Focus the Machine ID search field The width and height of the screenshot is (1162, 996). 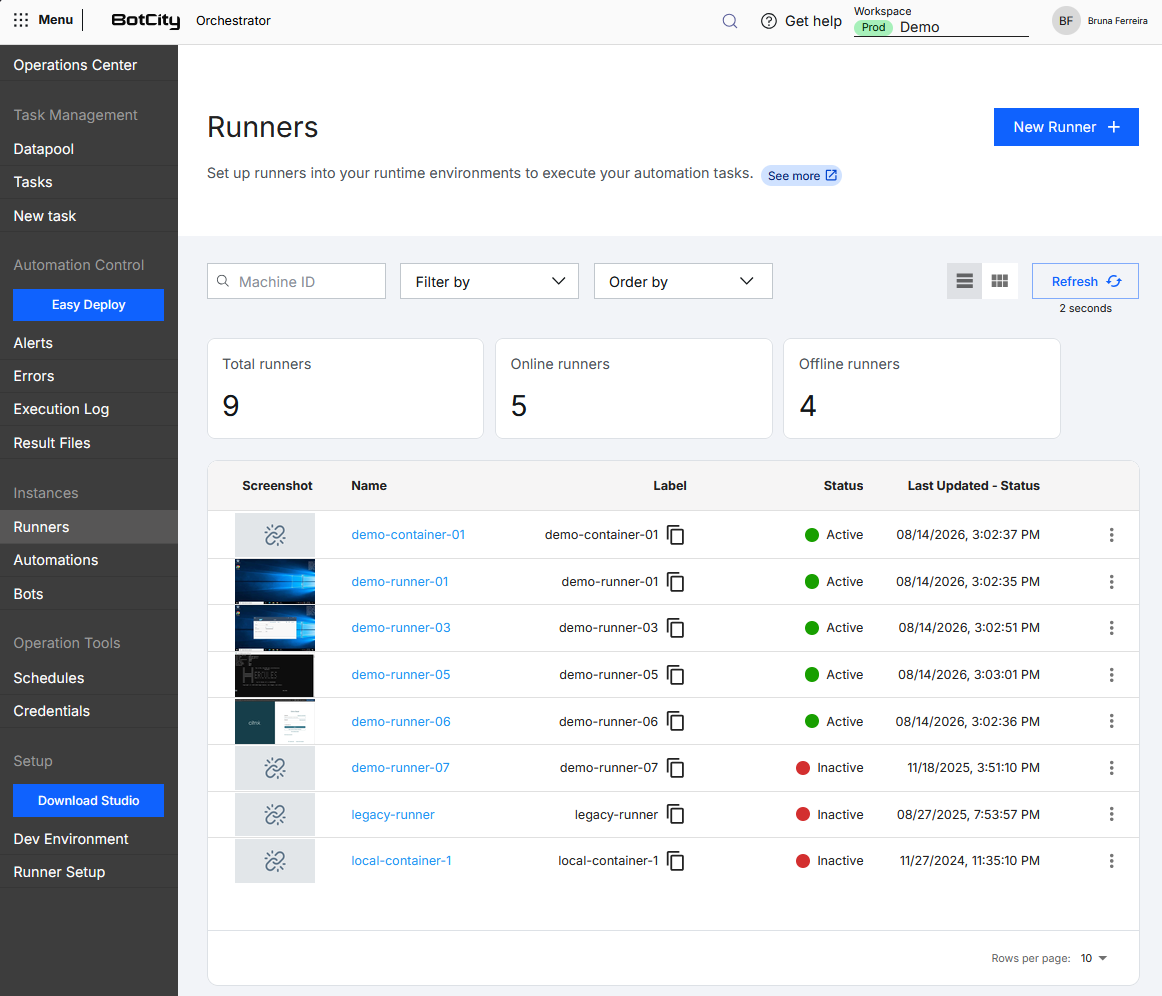pos(296,281)
